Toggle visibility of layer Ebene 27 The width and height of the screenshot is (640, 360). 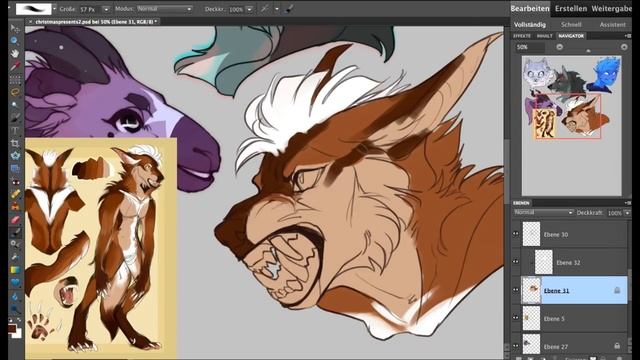click(x=516, y=346)
